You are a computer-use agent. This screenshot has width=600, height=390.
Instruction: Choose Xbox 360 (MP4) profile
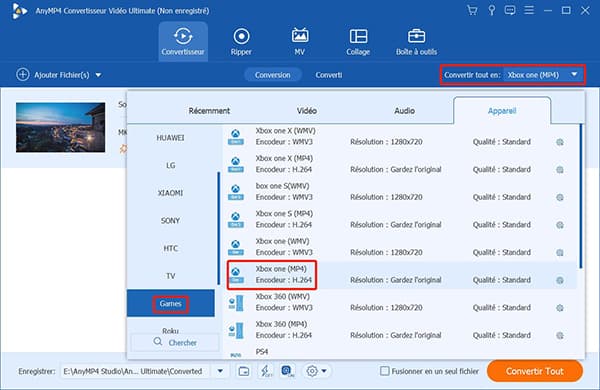pos(399,330)
